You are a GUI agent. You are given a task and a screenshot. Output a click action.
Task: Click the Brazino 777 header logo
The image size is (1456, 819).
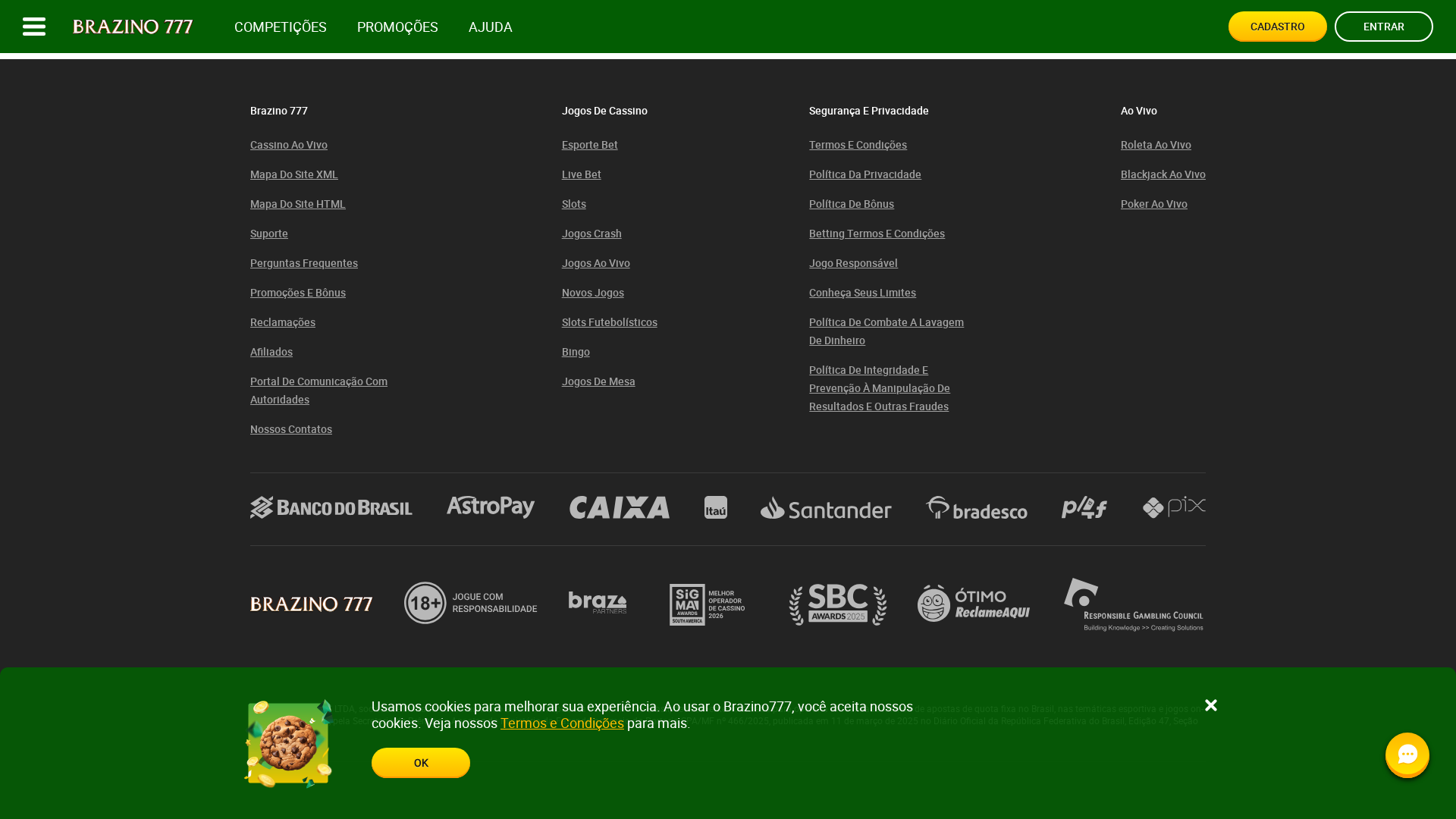coord(133,27)
